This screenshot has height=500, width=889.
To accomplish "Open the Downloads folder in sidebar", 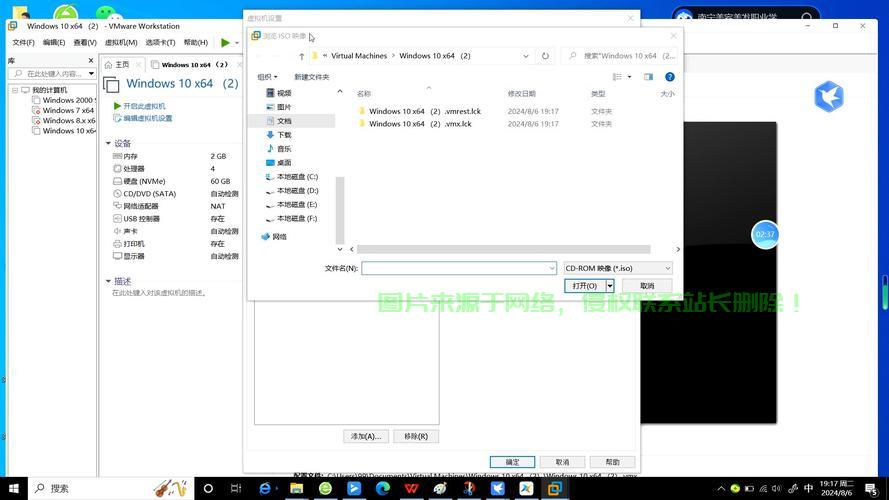I will [x=284, y=135].
